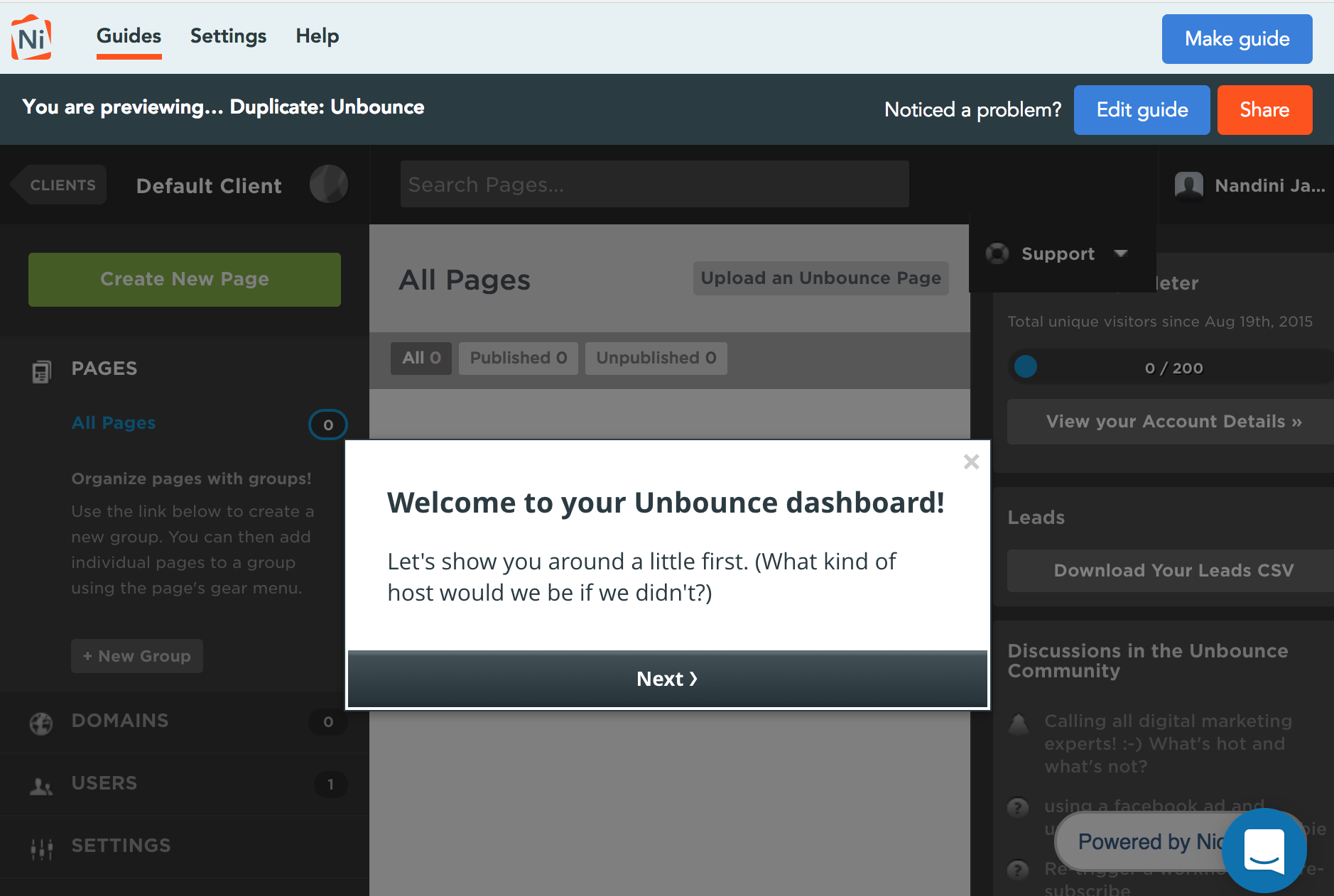
Task: Click the Pages section document icon
Action: (42, 371)
